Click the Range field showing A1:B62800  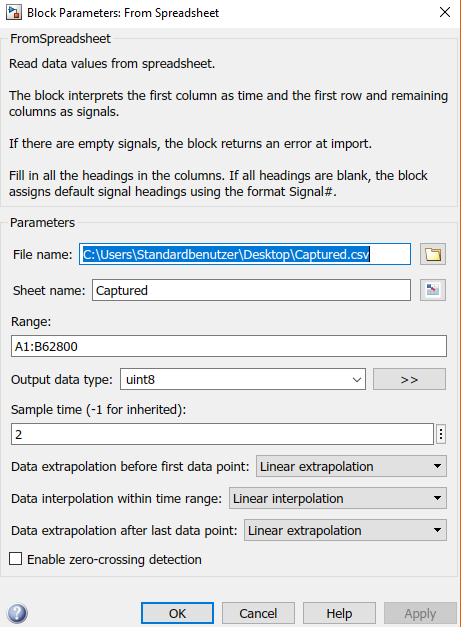tap(229, 346)
